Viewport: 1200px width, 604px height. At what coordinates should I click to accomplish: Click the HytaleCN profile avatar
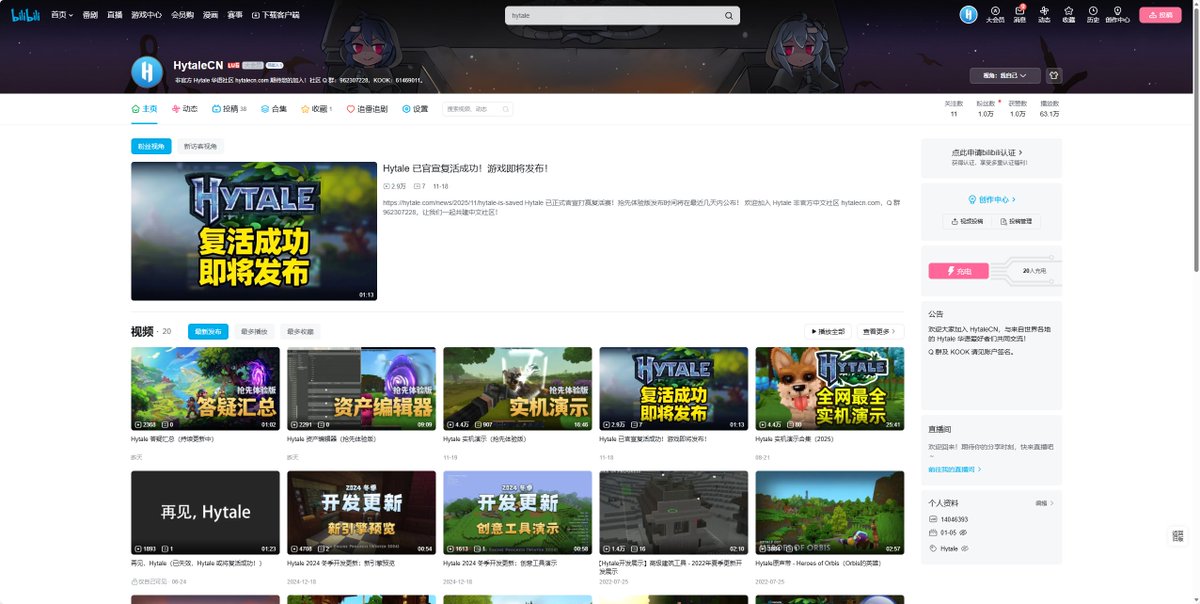tap(147, 71)
